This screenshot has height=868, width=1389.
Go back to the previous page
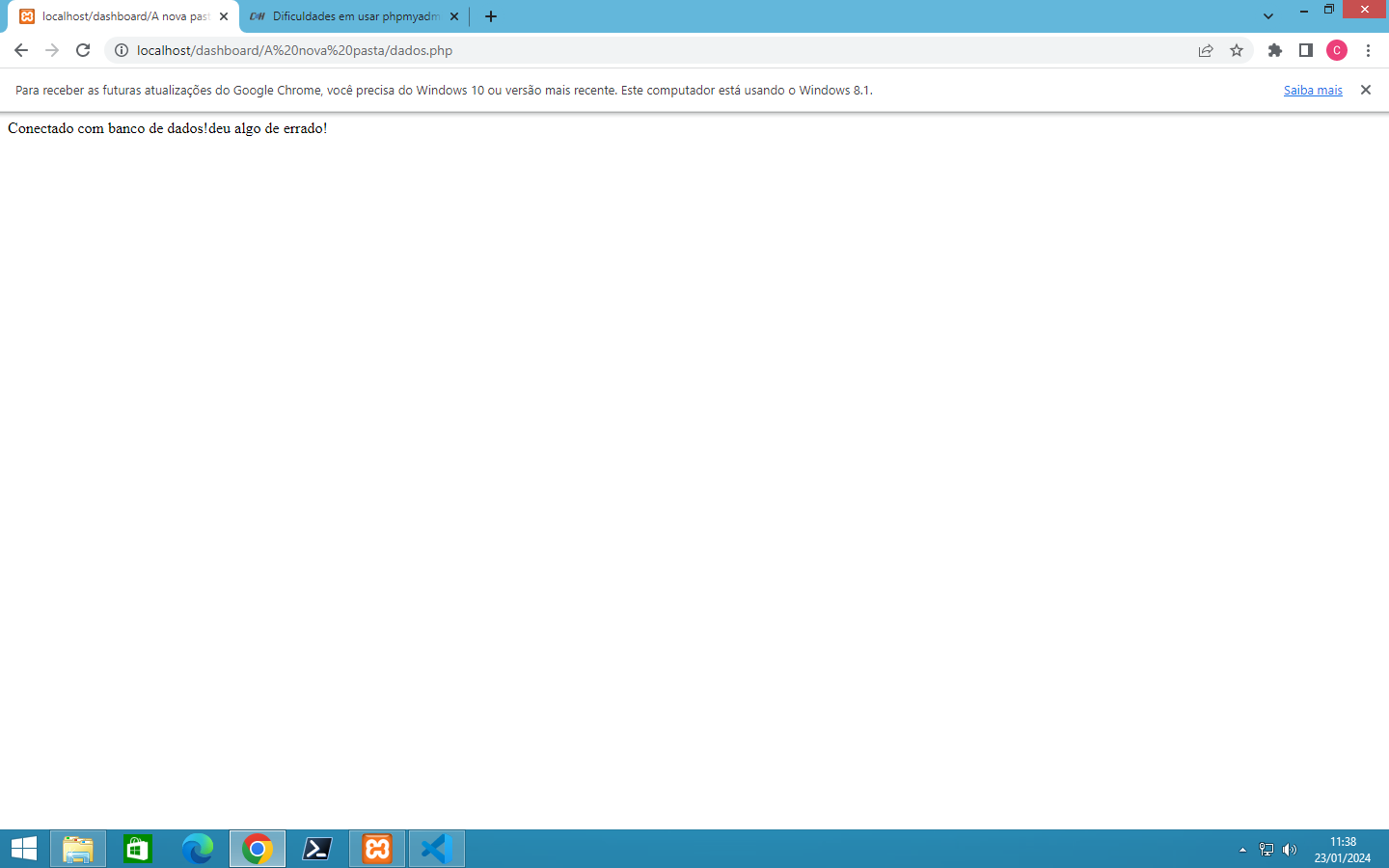[x=21, y=50]
